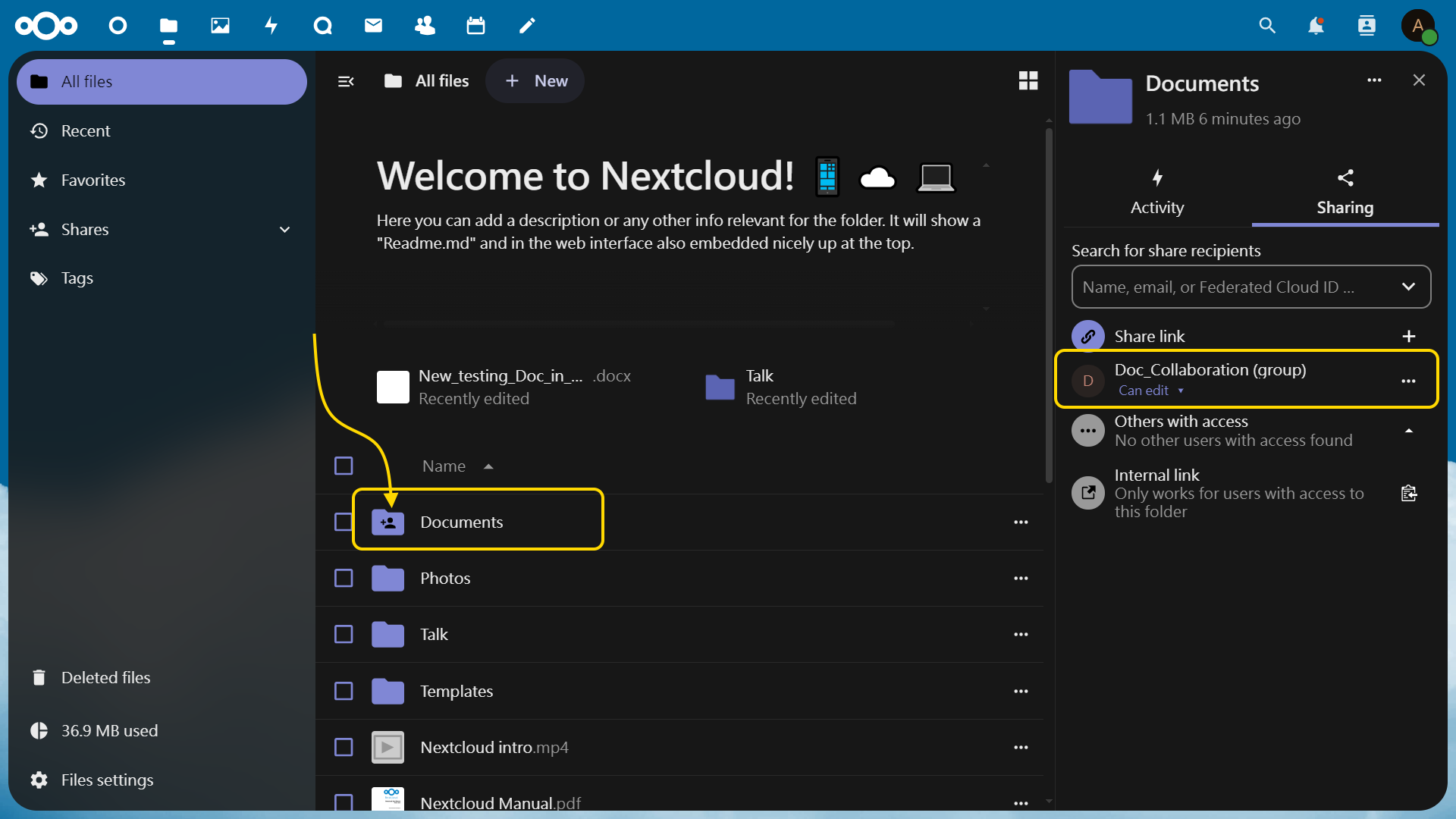Open actions menu for Photos row
The image size is (1456, 819).
[x=1021, y=578]
